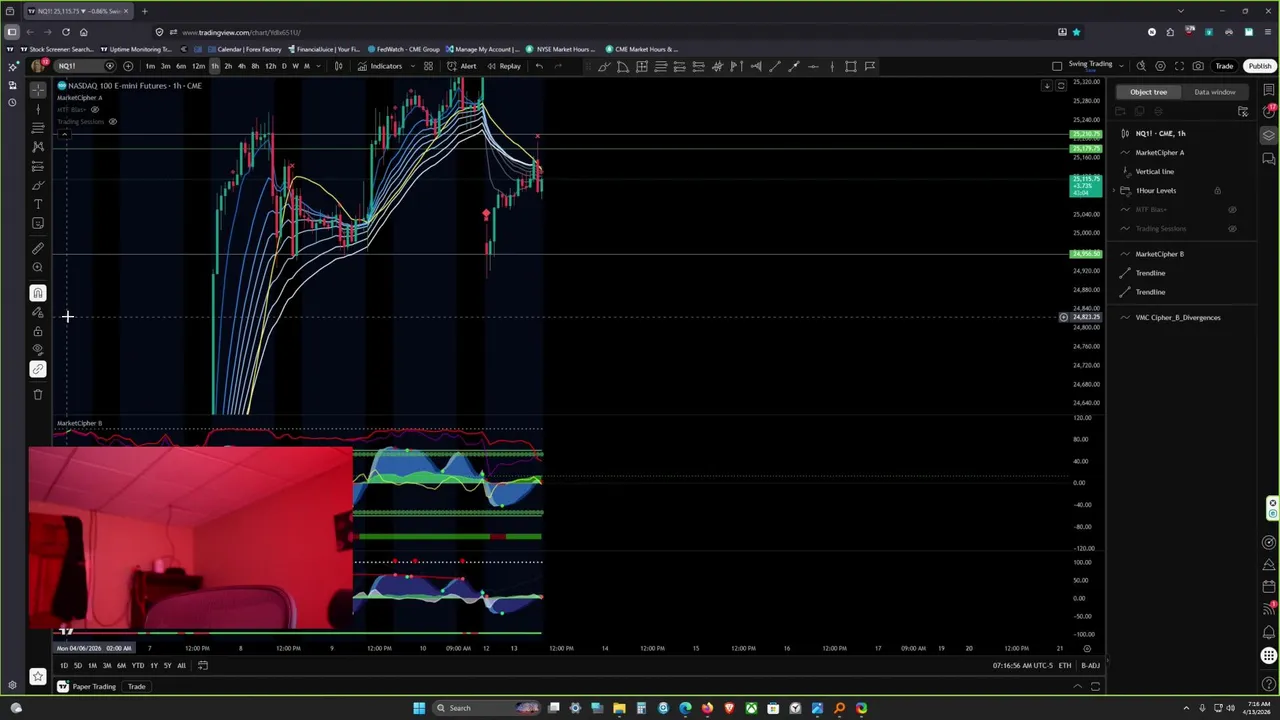The width and height of the screenshot is (1280, 720).
Task: Select the brush drawing tool
Action: [38, 185]
